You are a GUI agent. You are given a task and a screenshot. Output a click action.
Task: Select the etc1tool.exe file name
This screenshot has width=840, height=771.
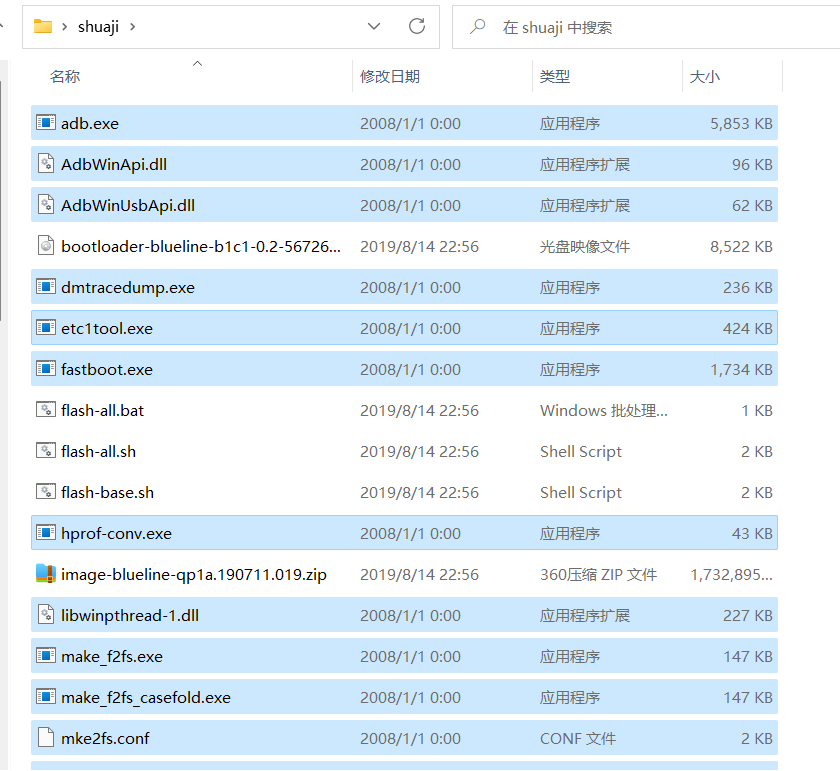107,328
